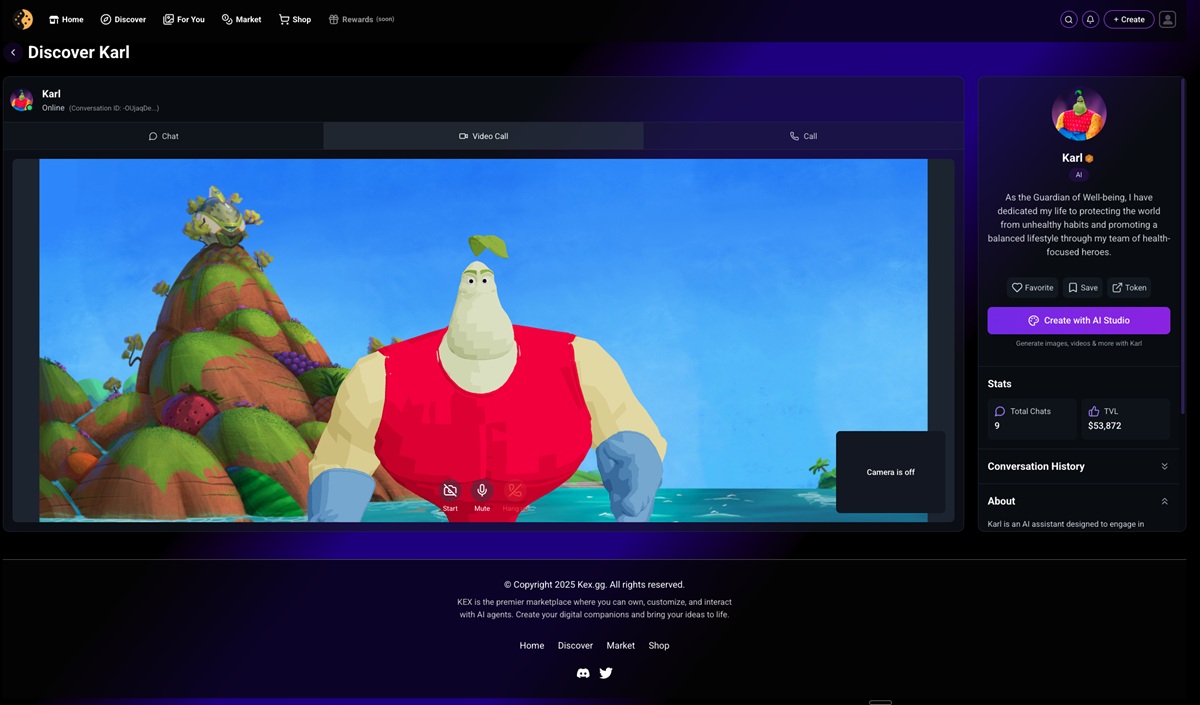The height and width of the screenshot is (705, 1200).
Task: Click the AI tag under Karl's name
Action: 1078,174
